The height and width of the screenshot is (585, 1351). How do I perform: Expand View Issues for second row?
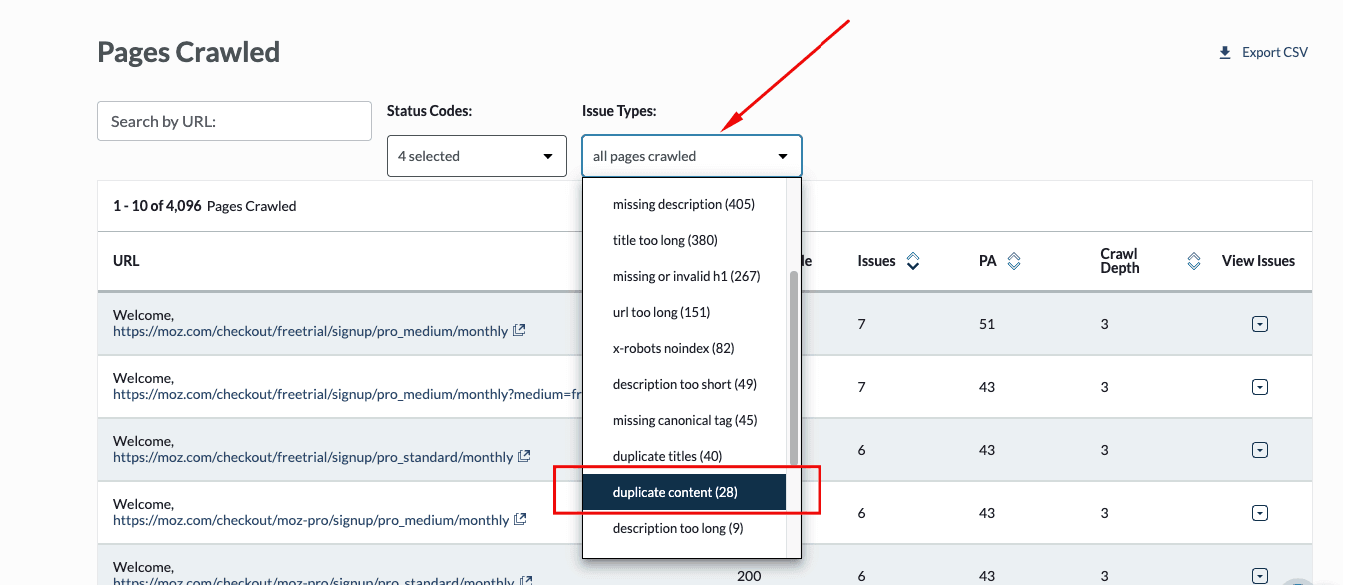click(1260, 387)
